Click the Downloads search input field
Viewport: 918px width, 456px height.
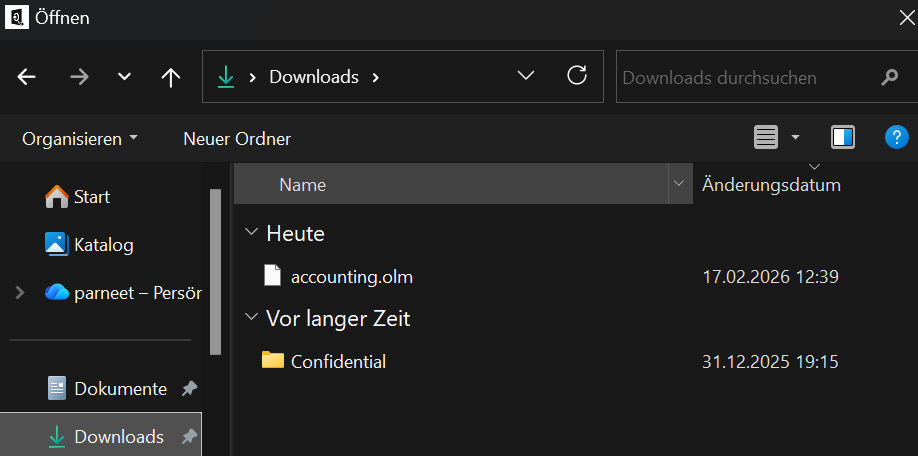tap(745, 78)
